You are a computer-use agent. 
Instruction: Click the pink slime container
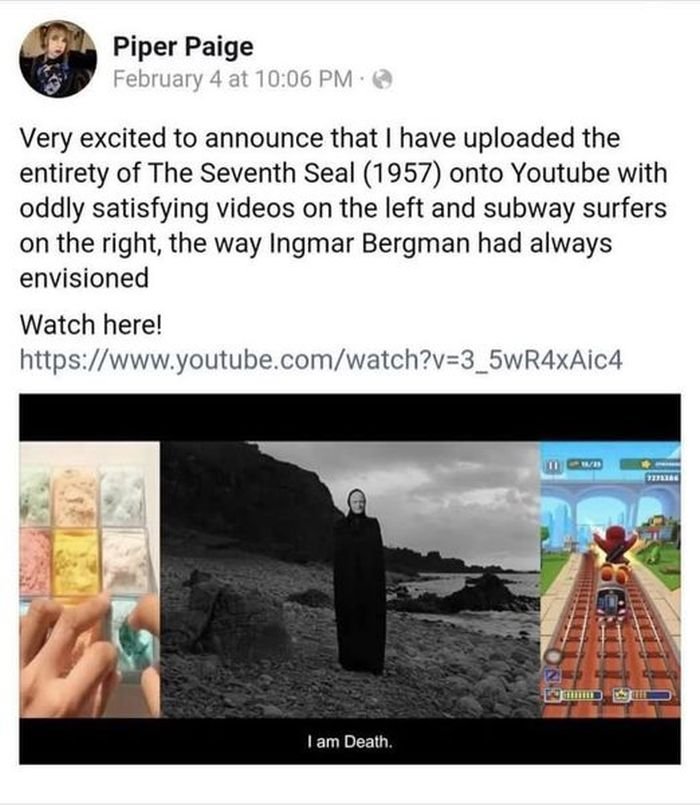34,562
